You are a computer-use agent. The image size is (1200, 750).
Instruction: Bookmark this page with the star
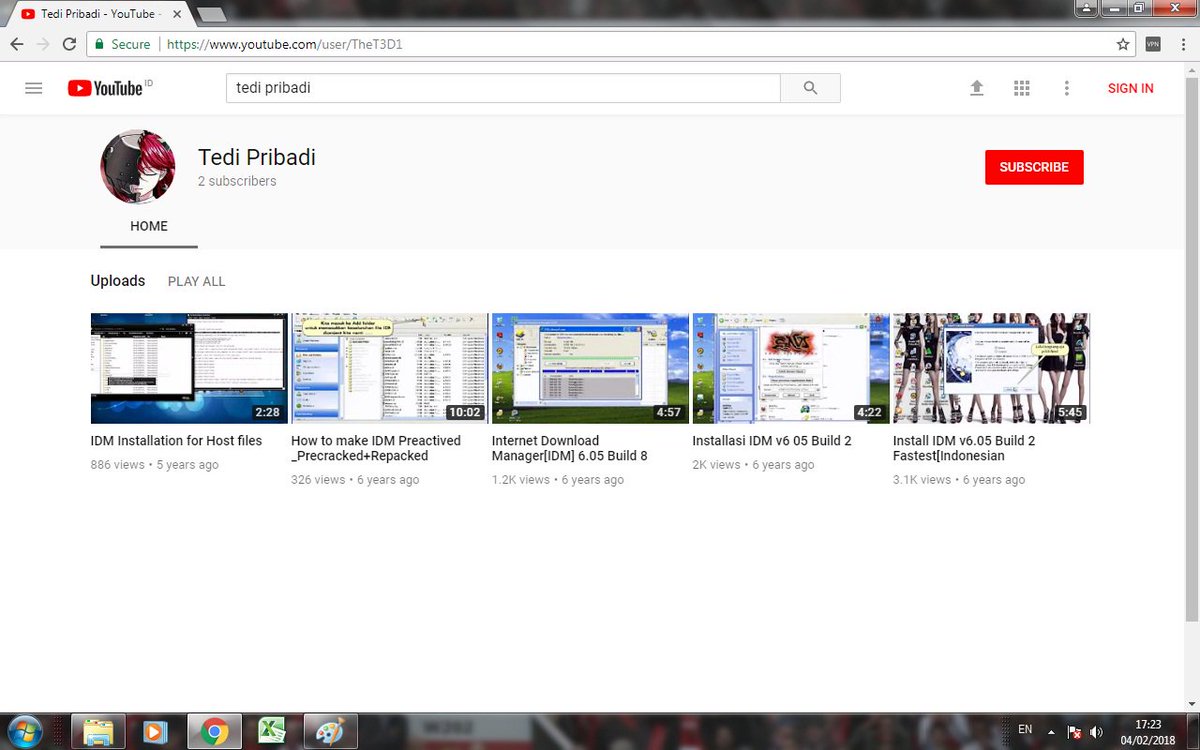pos(1123,45)
